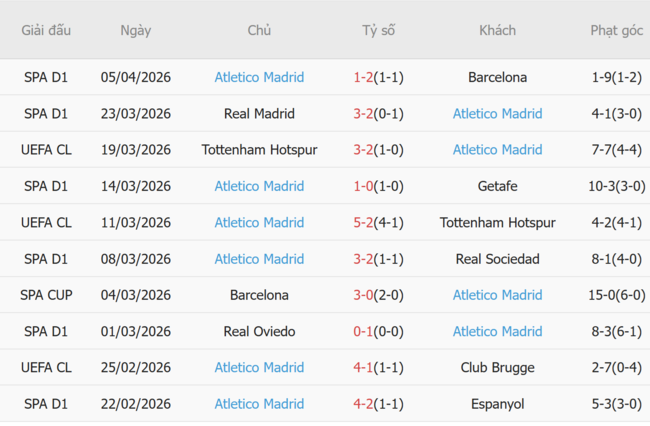Click Atletico Madrid in the Getafe match row
This screenshot has height=426, width=650.
coord(259,186)
